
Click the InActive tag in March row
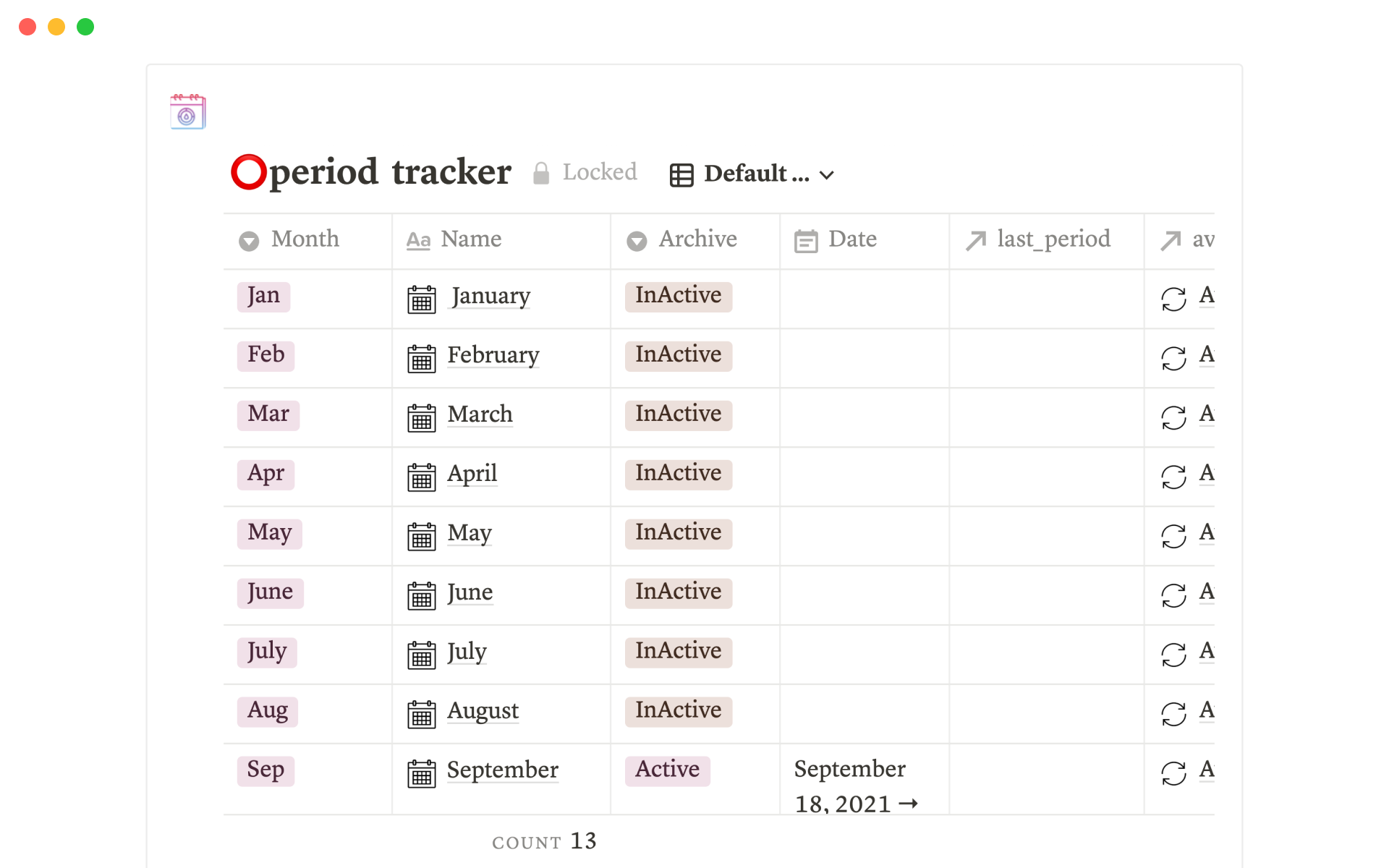pyautogui.click(x=678, y=414)
